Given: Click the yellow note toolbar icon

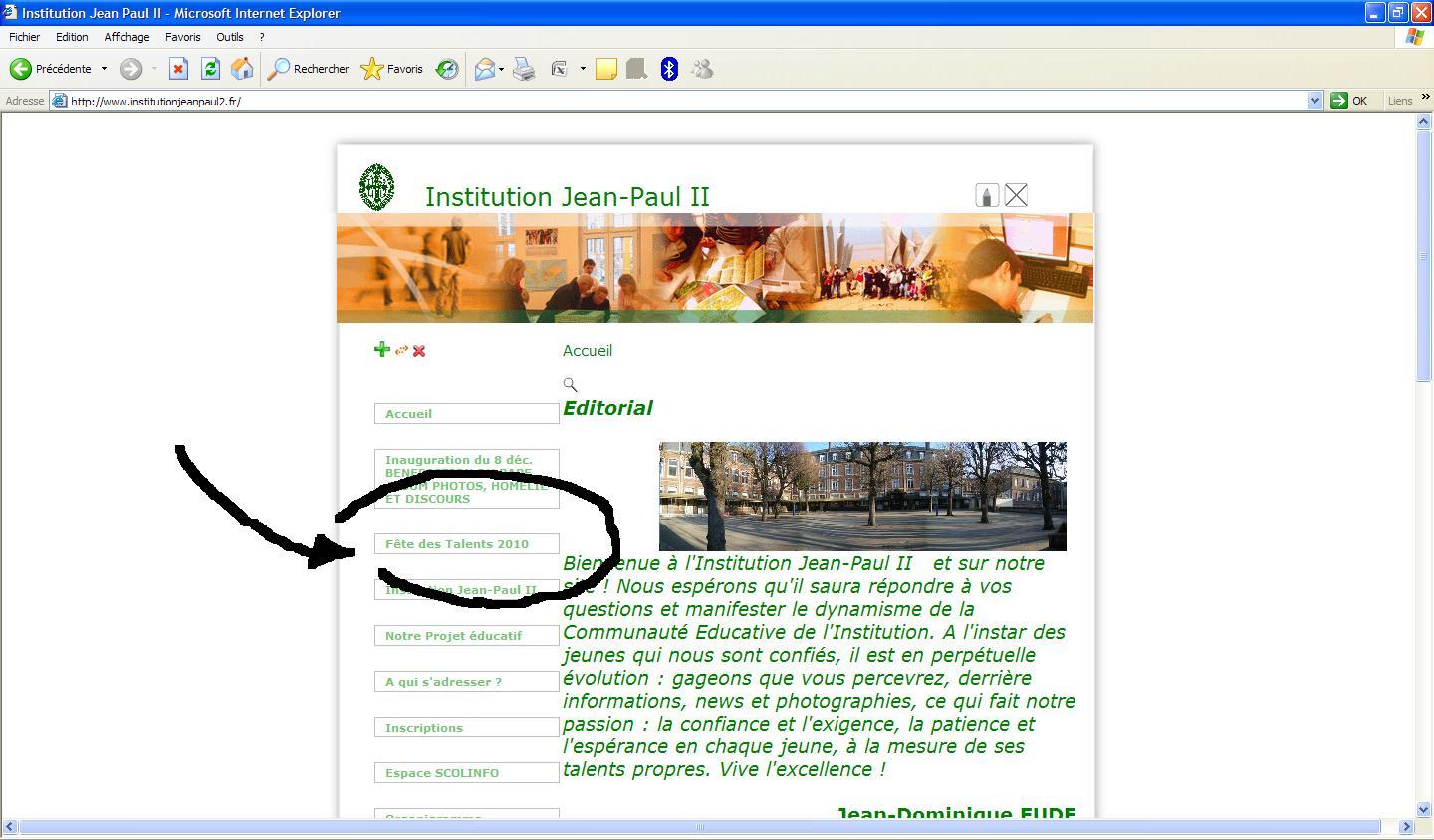Looking at the screenshot, I should point(606,69).
